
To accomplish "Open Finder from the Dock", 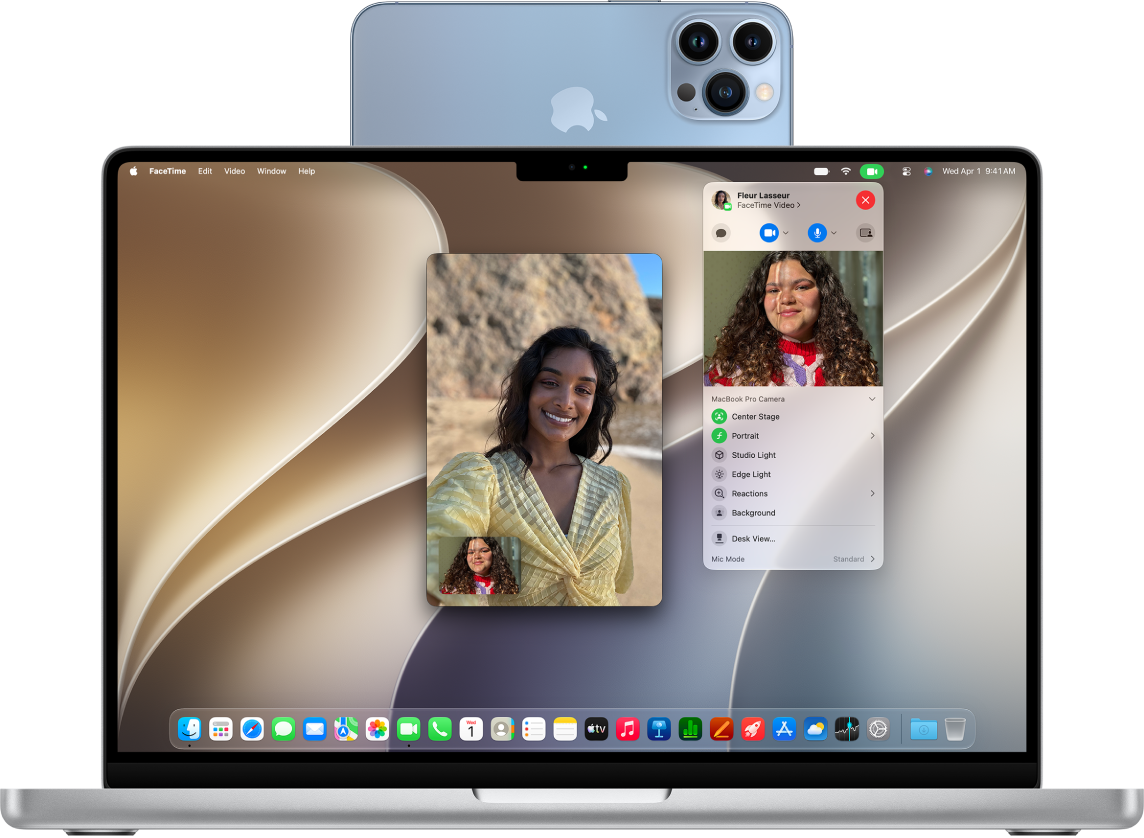I will click(190, 729).
